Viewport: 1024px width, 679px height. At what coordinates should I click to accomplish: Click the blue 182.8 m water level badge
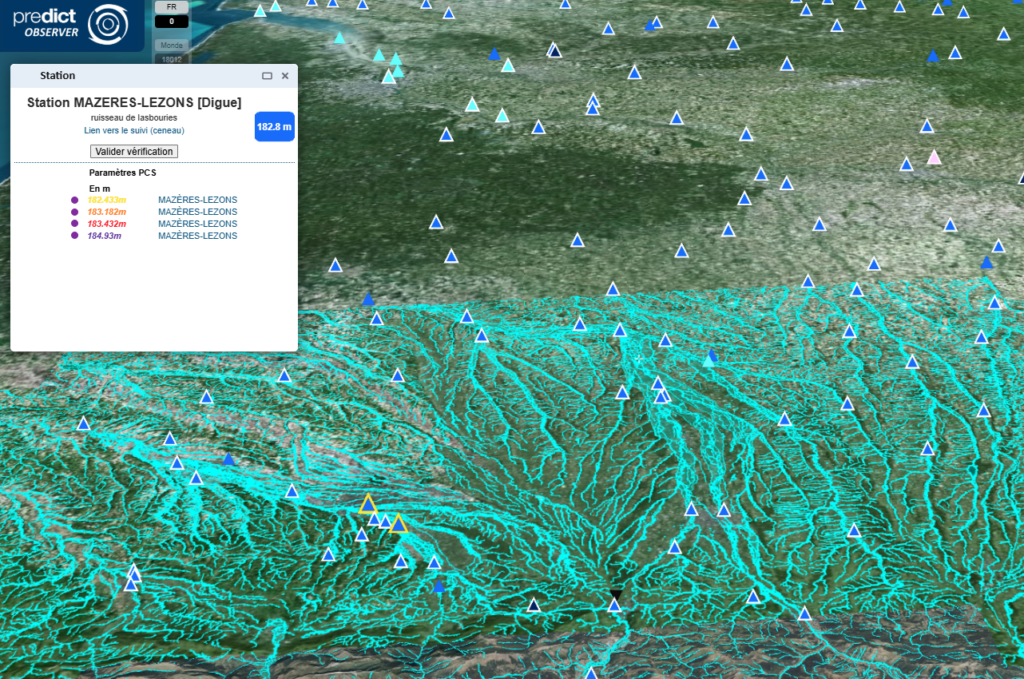pyautogui.click(x=274, y=126)
